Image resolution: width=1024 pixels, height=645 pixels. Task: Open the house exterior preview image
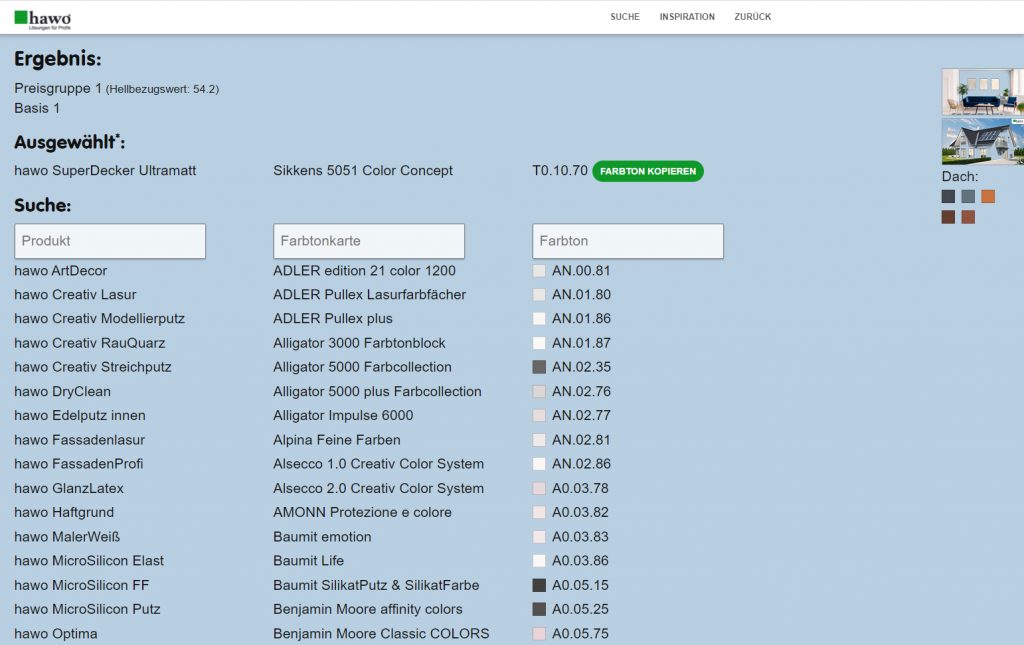coord(982,141)
